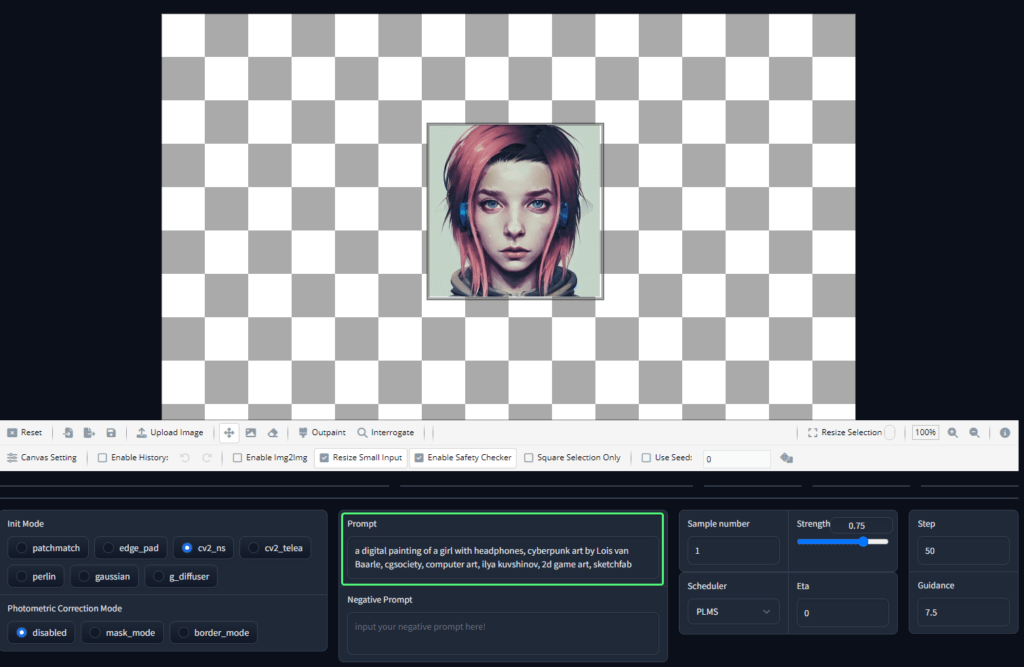Click inside the Negative Prompt field
Screen dimensions: 1024x667
pos(502,632)
